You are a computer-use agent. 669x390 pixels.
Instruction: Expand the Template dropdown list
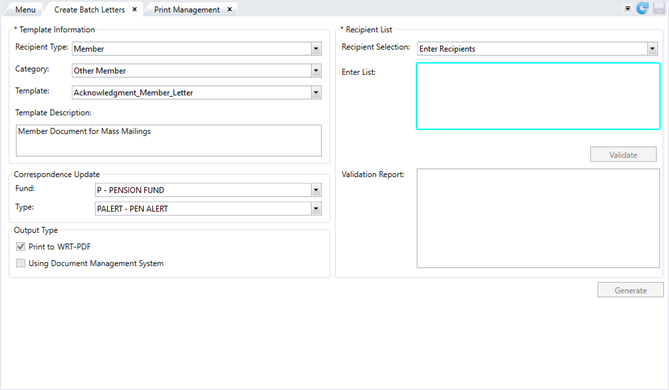(x=316, y=93)
